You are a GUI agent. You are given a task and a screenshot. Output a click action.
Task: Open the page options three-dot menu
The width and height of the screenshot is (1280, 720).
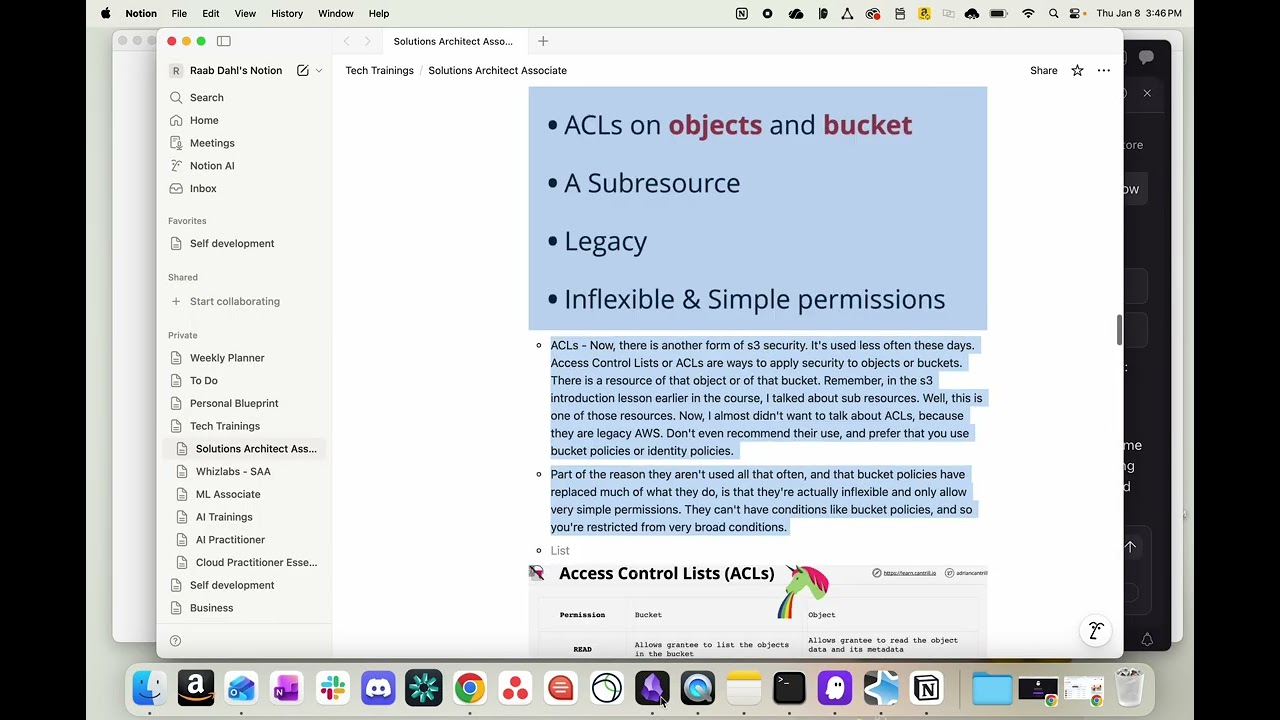click(1104, 71)
